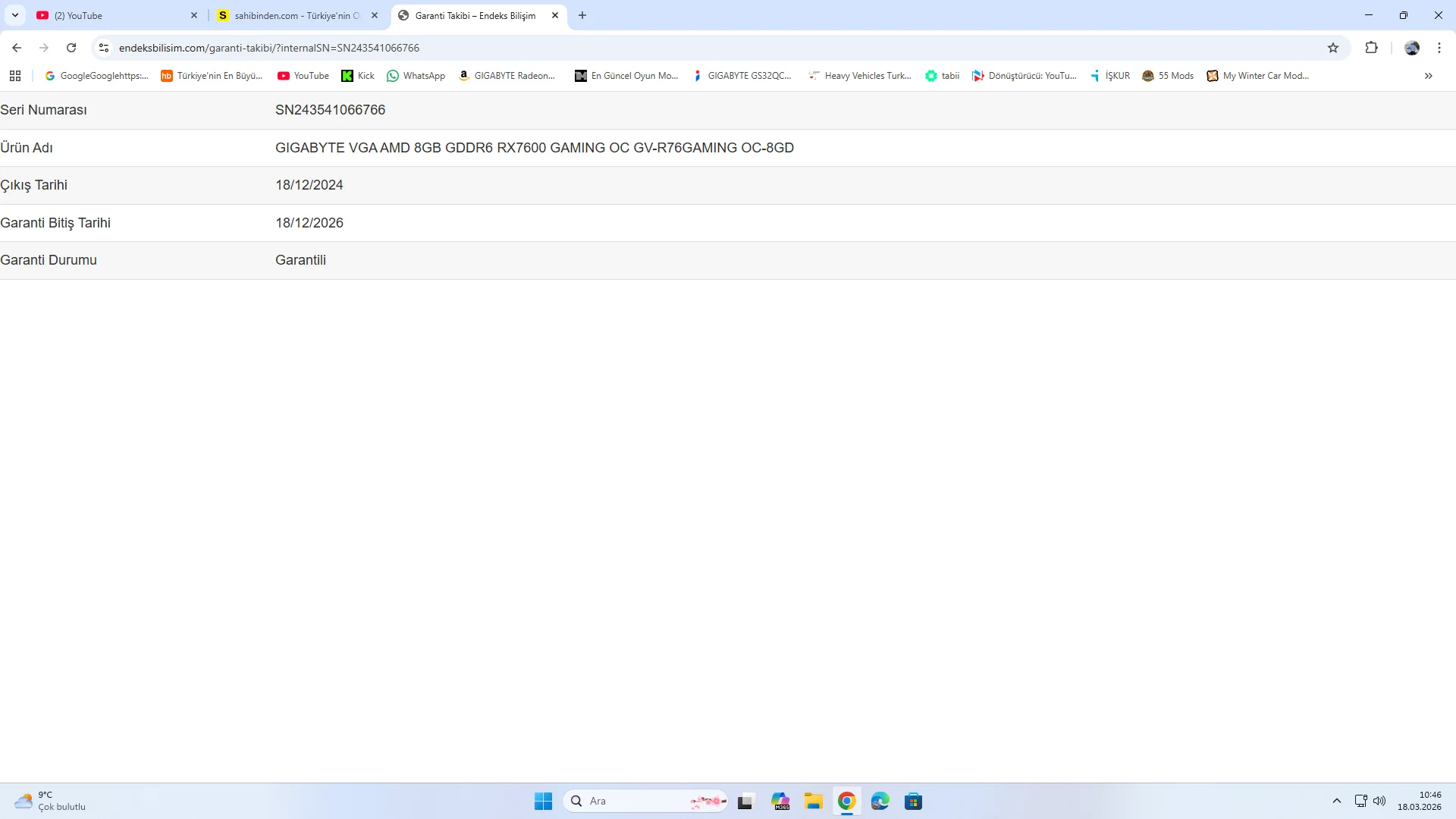Show more bookmarks with double chevron
The height and width of the screenshot is (819, 1456).
tap(1428, 76)
